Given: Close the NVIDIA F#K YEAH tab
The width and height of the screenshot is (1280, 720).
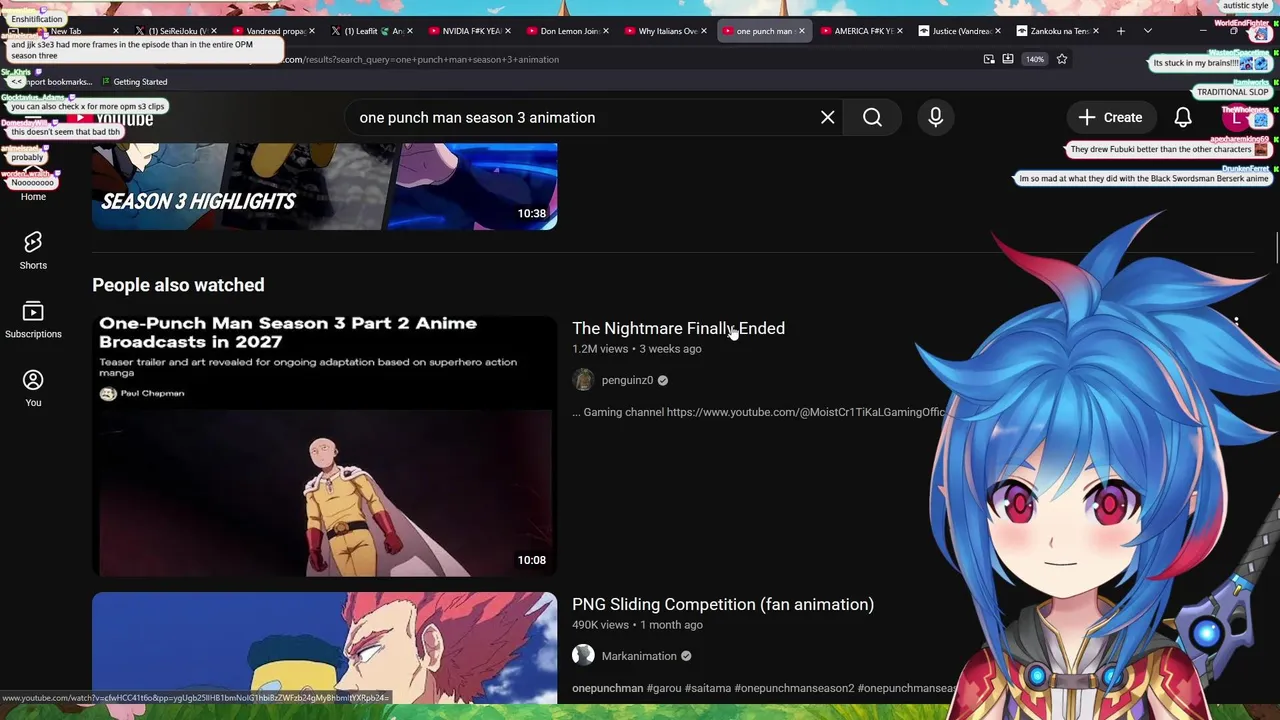Looking at the screenshot, I should pyautogui.click(x=508, y=31).
